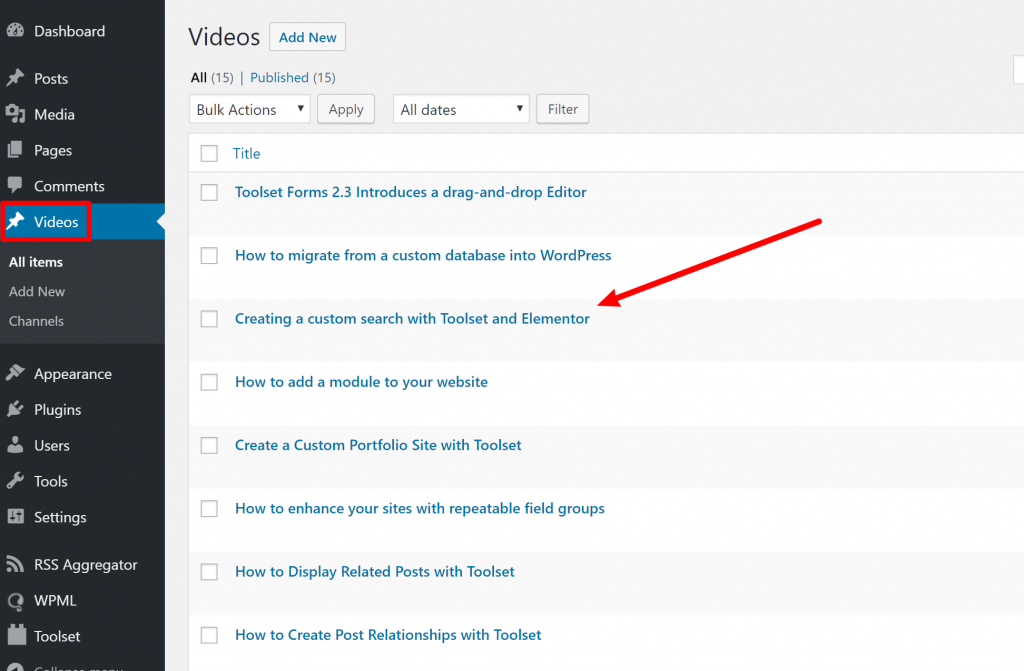1024x671 pixels.
Task: Check the custom search with Elementor checkbox
Action: [209, 319]
